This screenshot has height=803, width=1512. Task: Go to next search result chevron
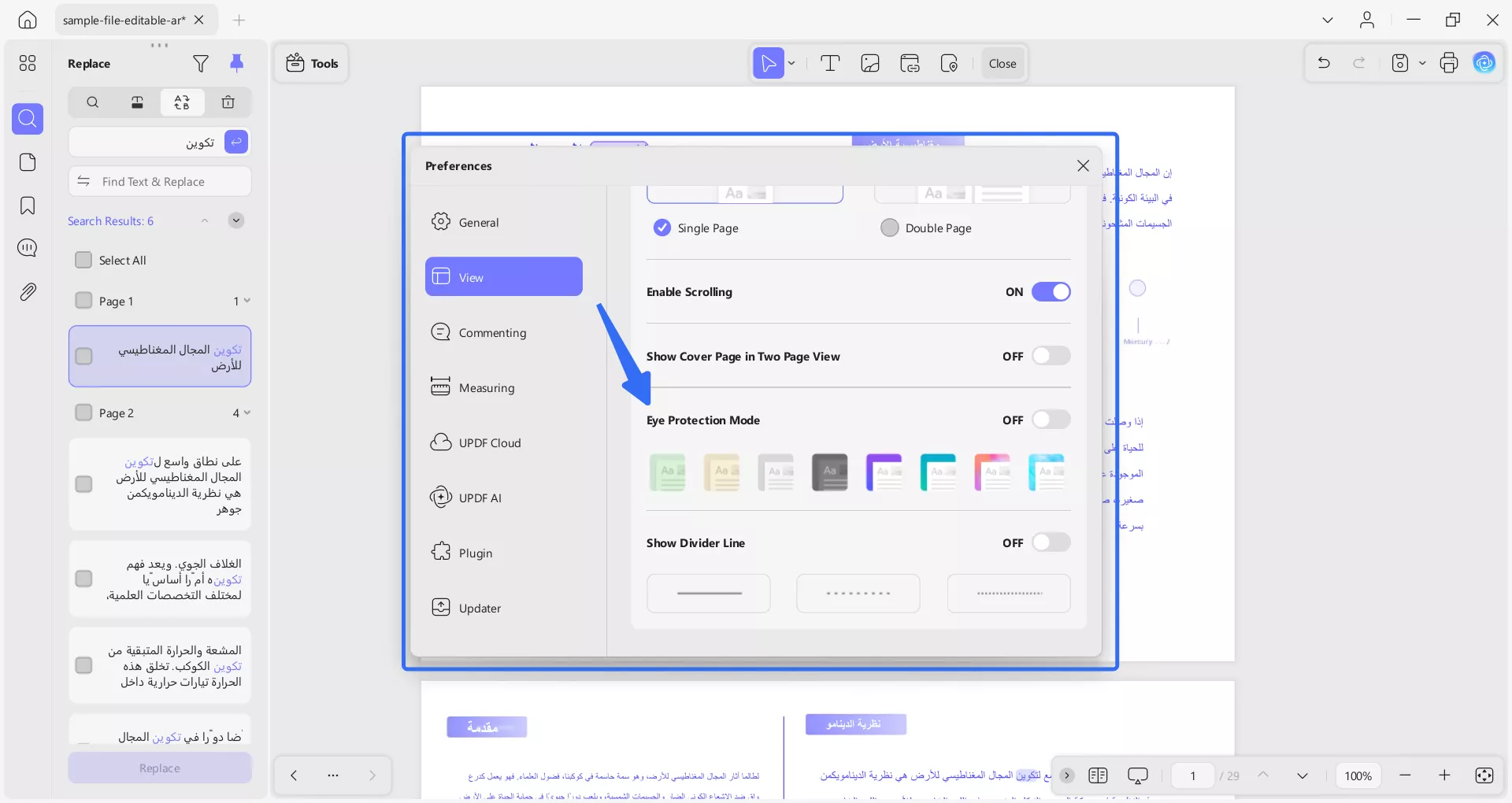click(x=236, y=221)
